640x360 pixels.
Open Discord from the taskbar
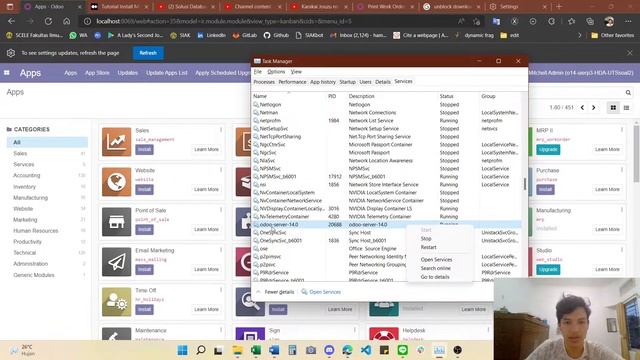click(329, 350)
